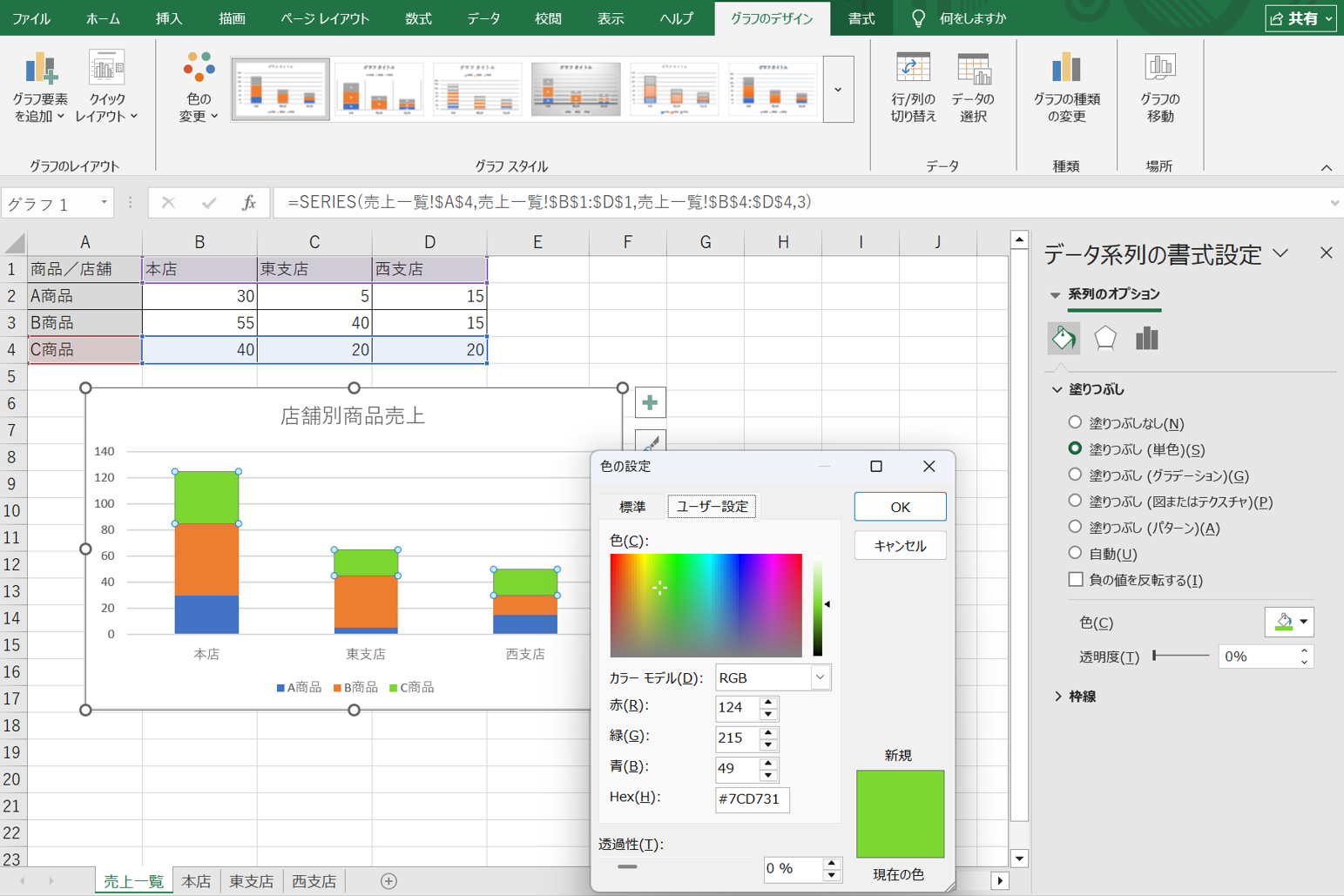1344x896 pixels.
Task: Enable Invert if negative (負の値を反転する) checkbox
Action: 1076,580
